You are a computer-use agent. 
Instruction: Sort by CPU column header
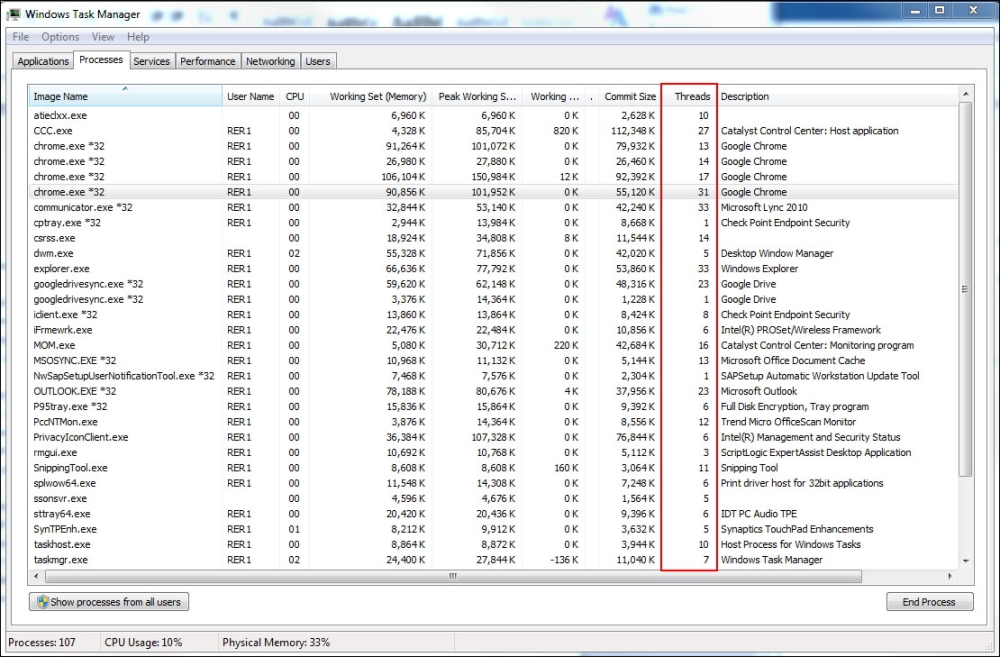[x=295, y=96]
